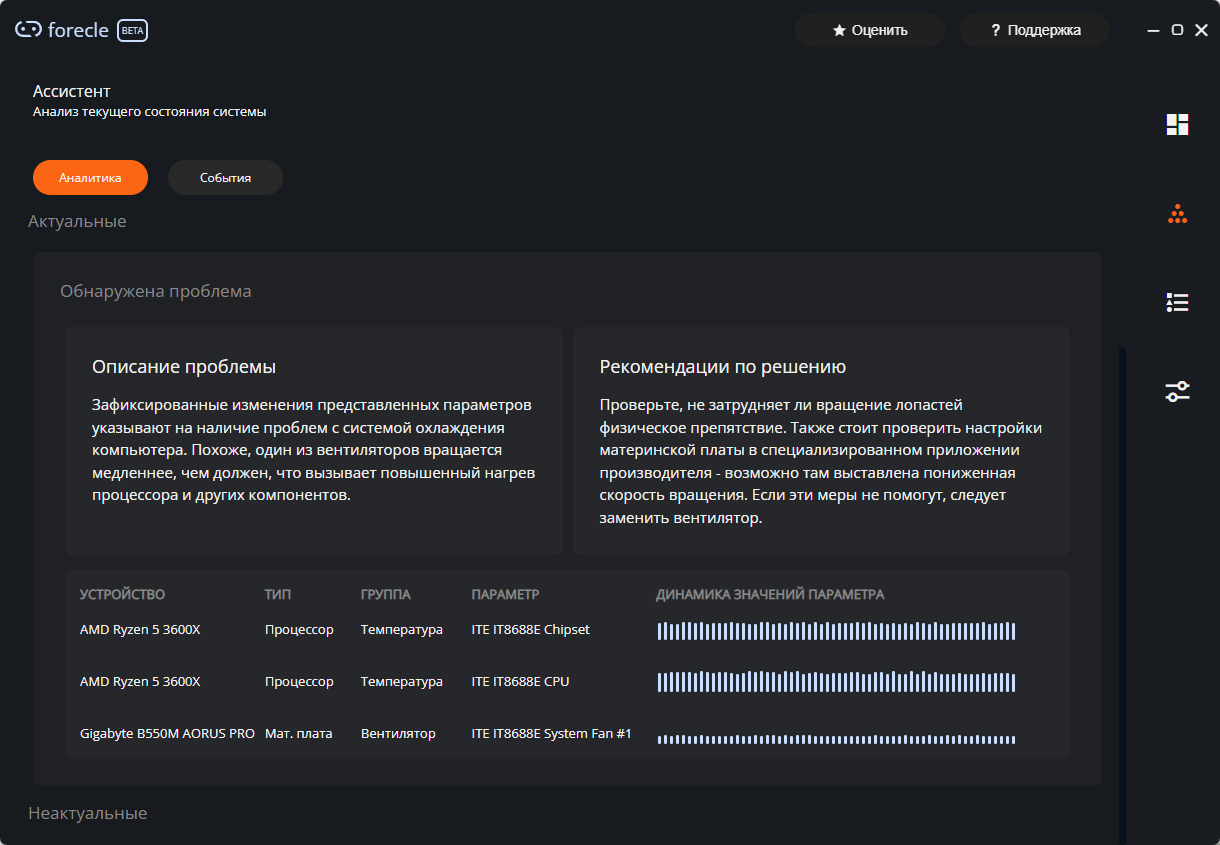This screenshot has height=845, width=1220.
Task: Click the ПАРАМЕТР column header
Action: pos(505,595)
